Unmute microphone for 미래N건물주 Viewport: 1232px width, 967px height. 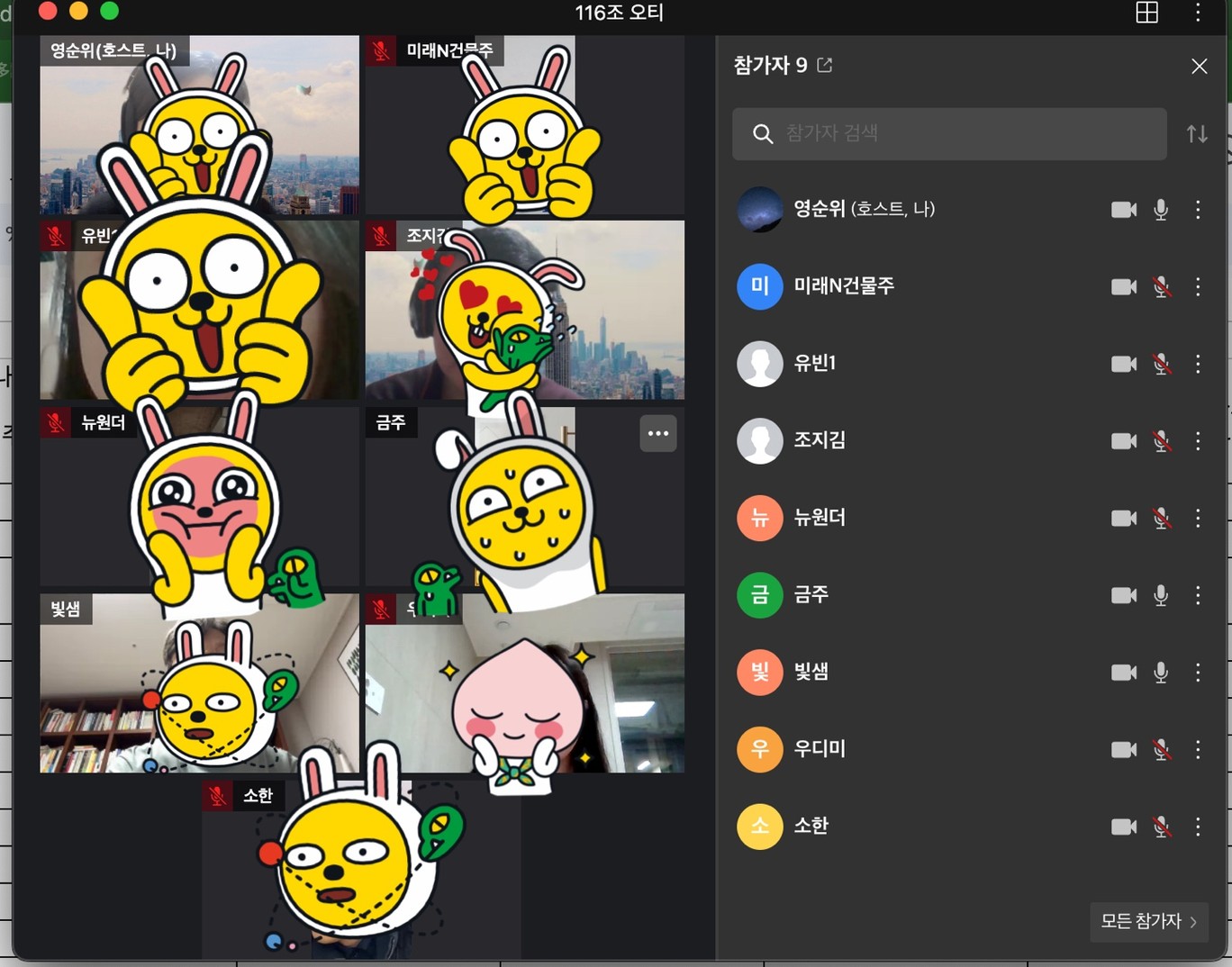click(x=1161, y=287)
